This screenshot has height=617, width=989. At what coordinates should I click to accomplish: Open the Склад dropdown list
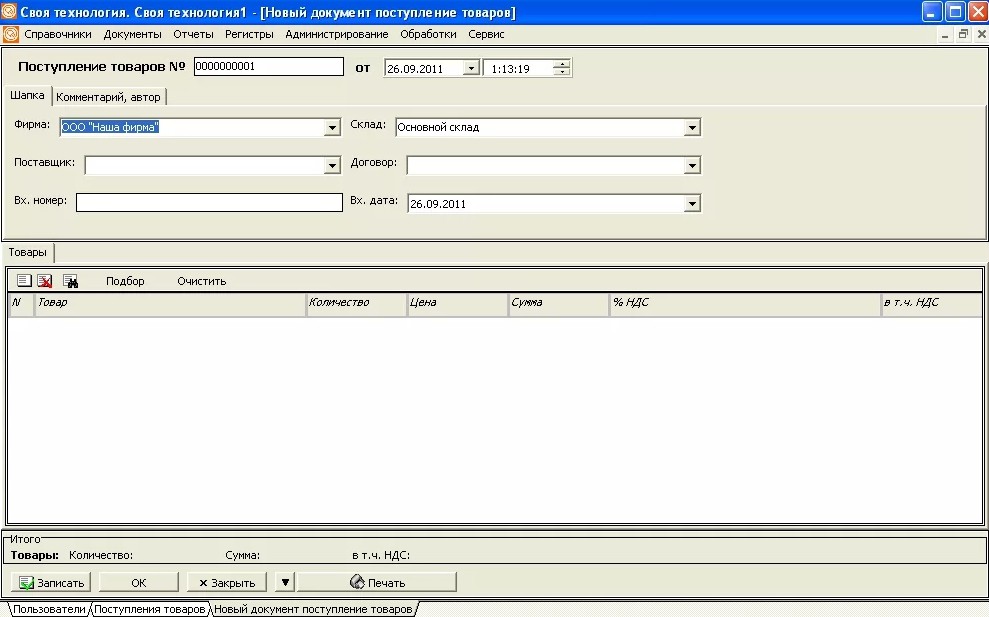point(691,128)
